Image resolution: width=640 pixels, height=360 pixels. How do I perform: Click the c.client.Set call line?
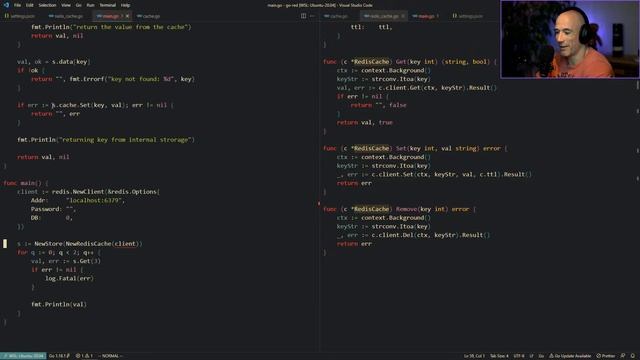pyautogui.click(x=434, y=174)
